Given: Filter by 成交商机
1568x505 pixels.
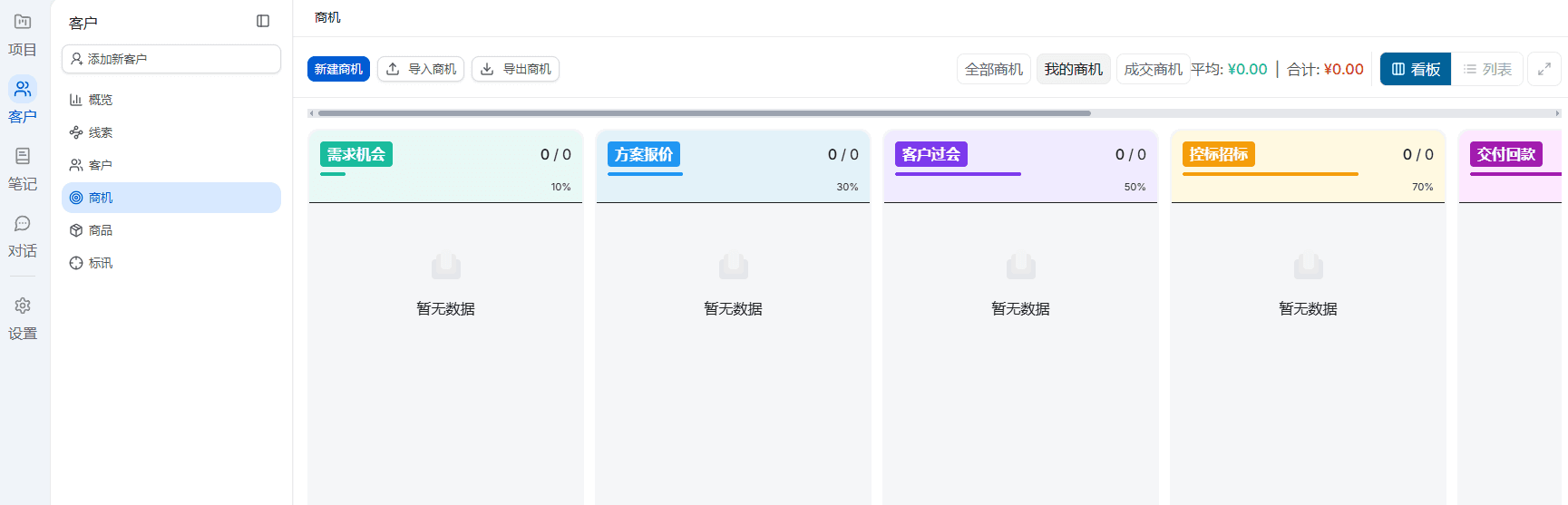Looking at the screenshot, I should pyautogui.click(x=1153, y=69).
